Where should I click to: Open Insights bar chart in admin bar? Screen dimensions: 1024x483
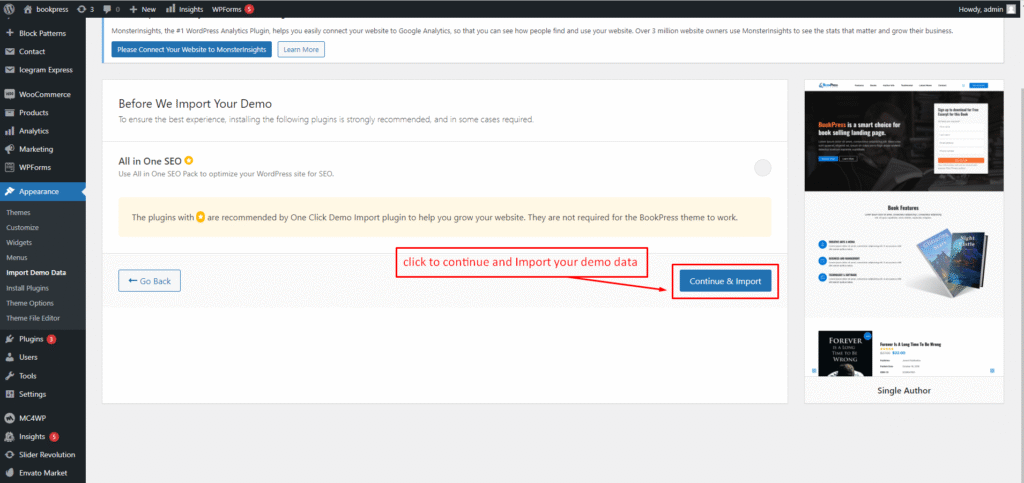pos(170,9)
